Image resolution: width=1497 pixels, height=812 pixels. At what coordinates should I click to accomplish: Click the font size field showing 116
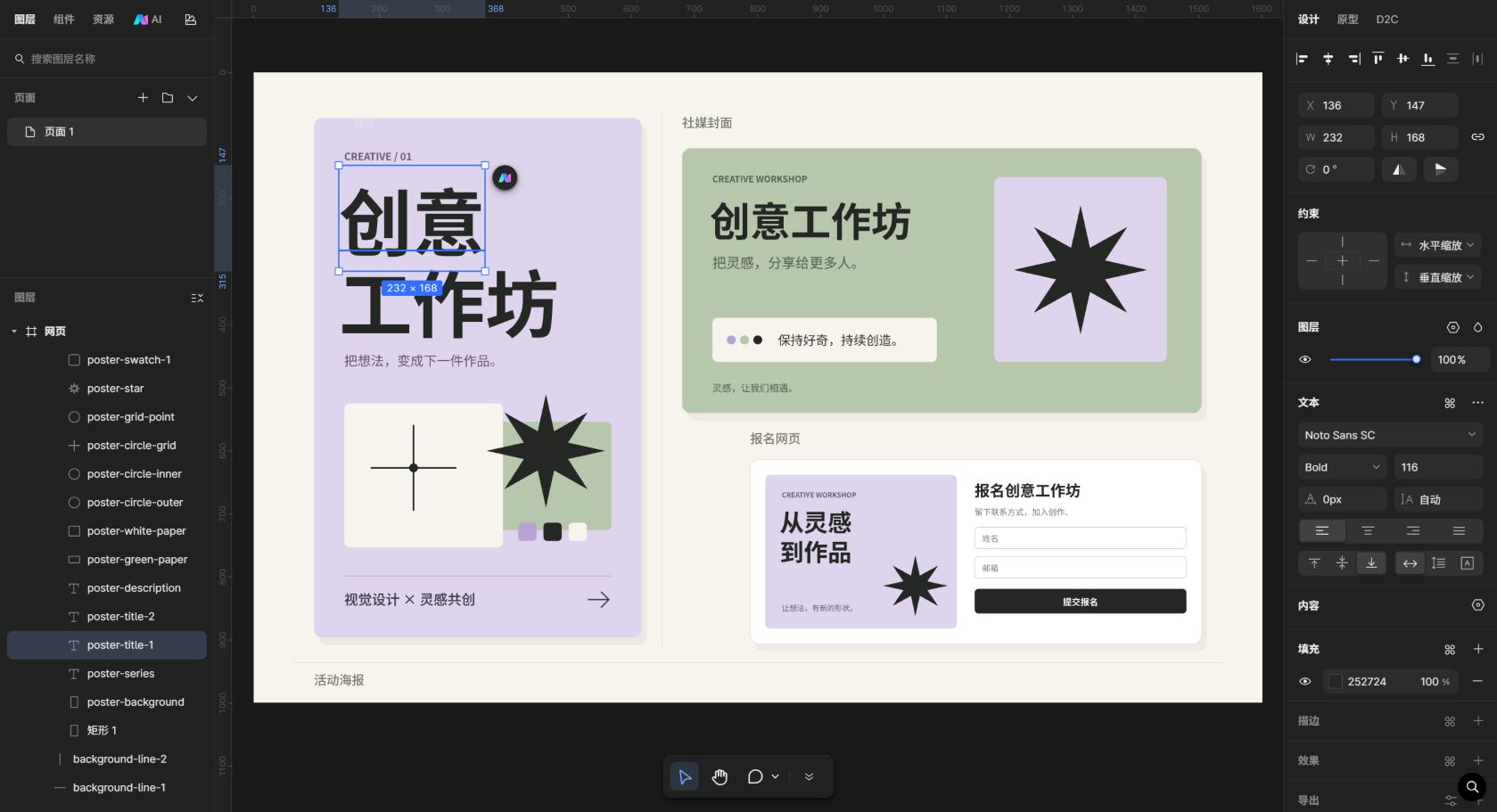[1438, 467]
